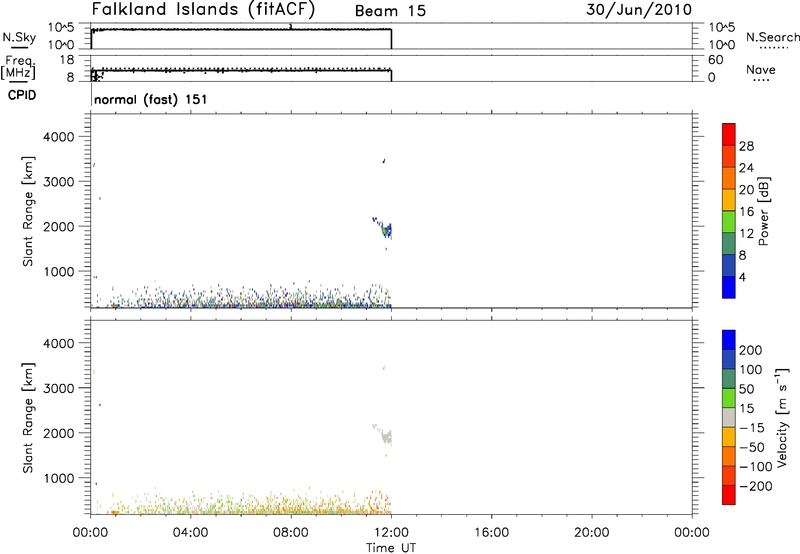This screenshot has width=800, height=554.
Task: Click the "-15" Velocity colorbar tick
Action: 752,428
